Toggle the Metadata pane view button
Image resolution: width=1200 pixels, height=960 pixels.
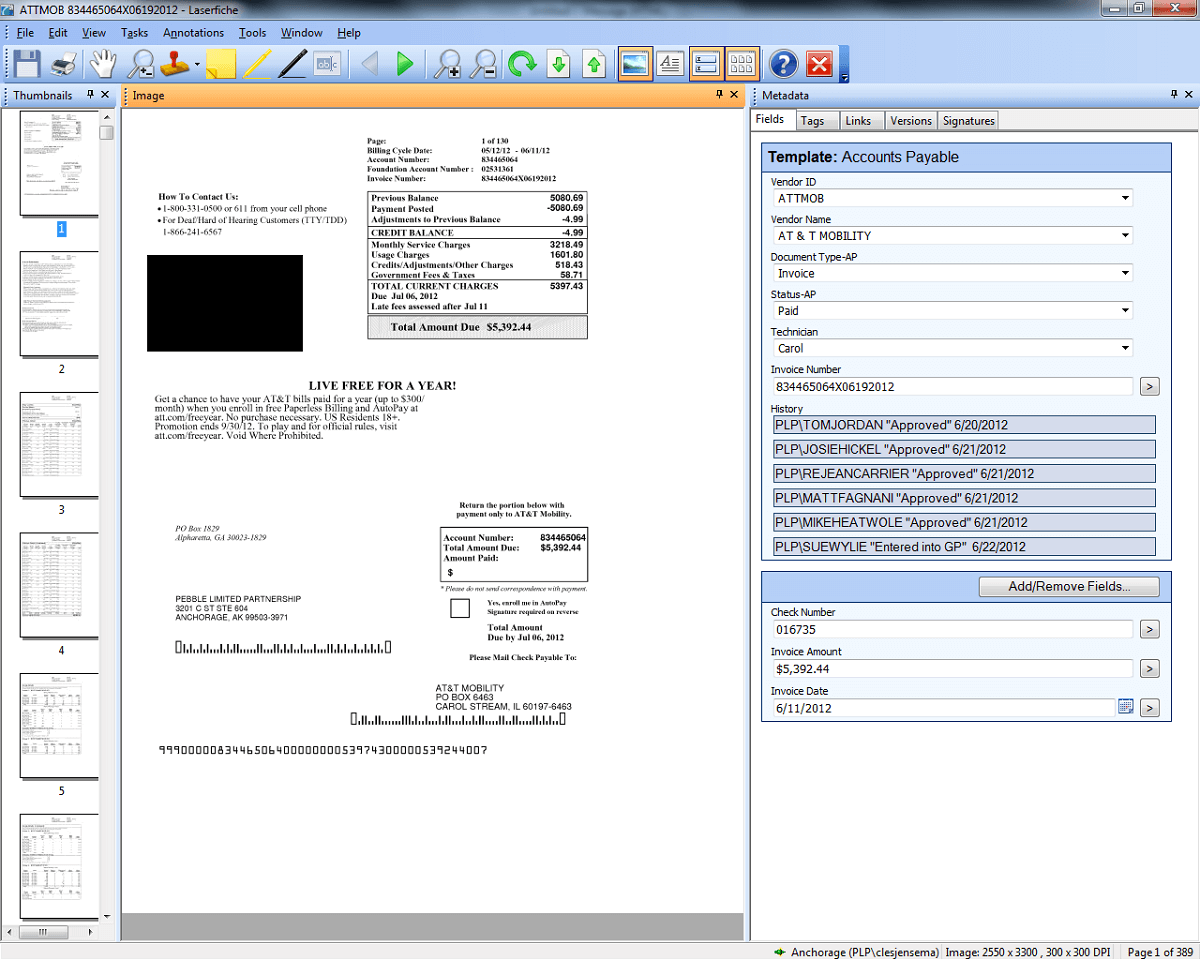[706, 63]
